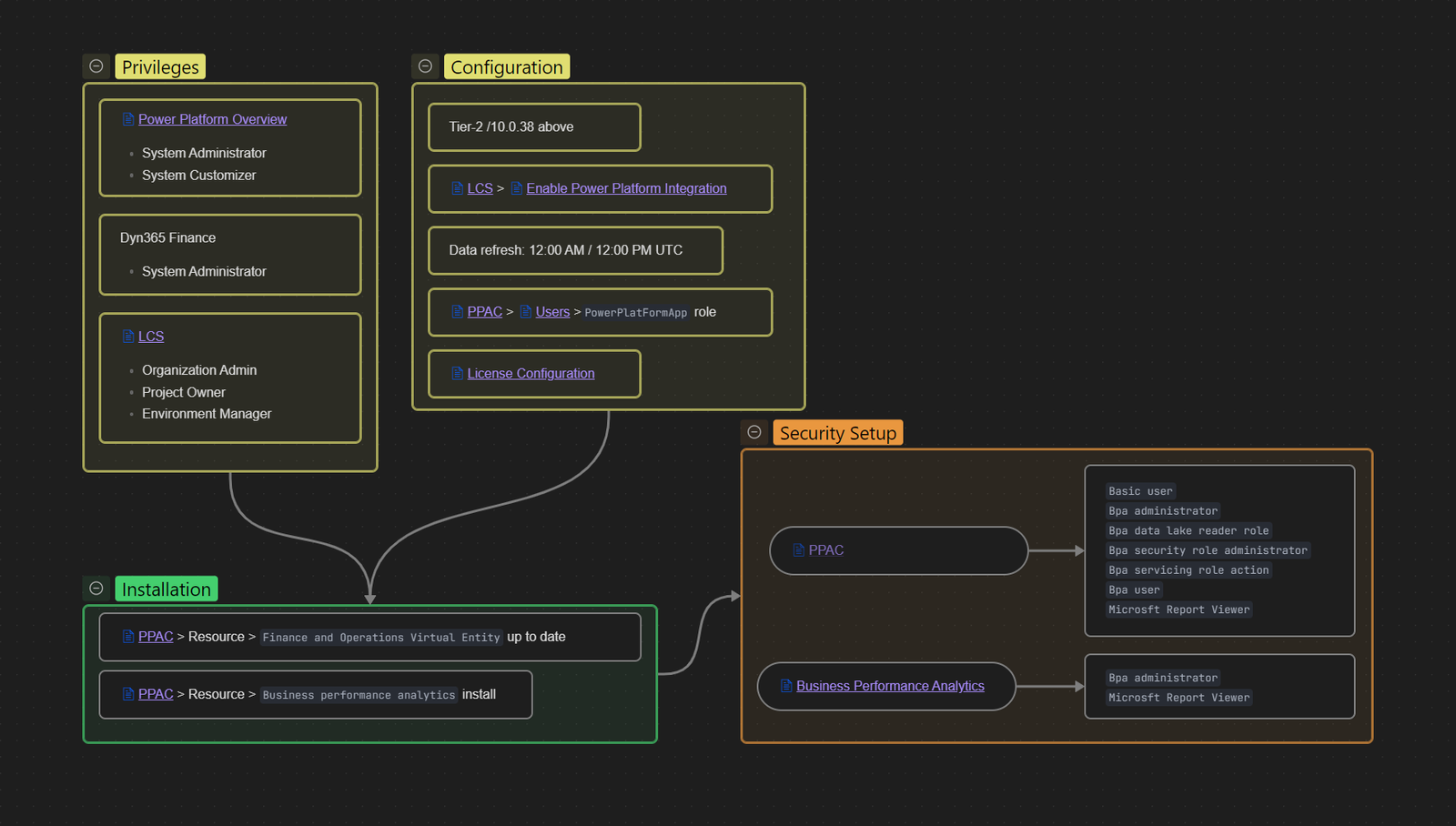
Task: Click the Bpa user role tag
Action: pos(1134,590)
